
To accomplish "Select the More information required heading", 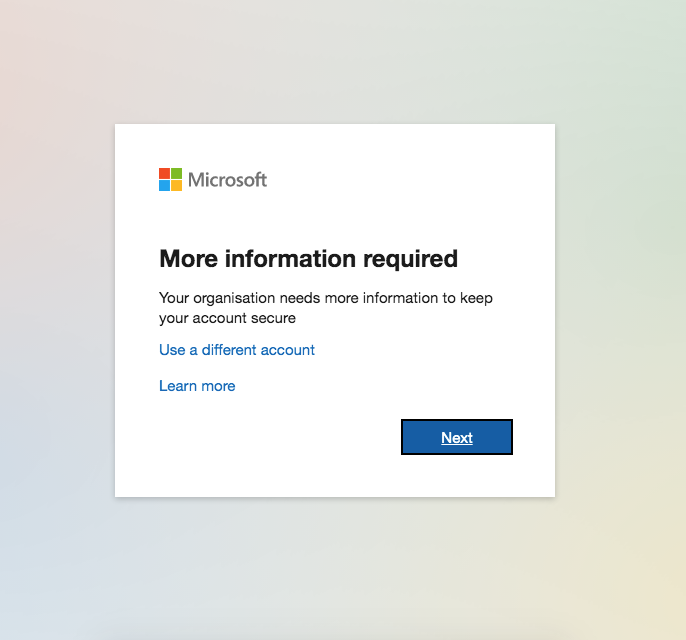I will (308, 259).
